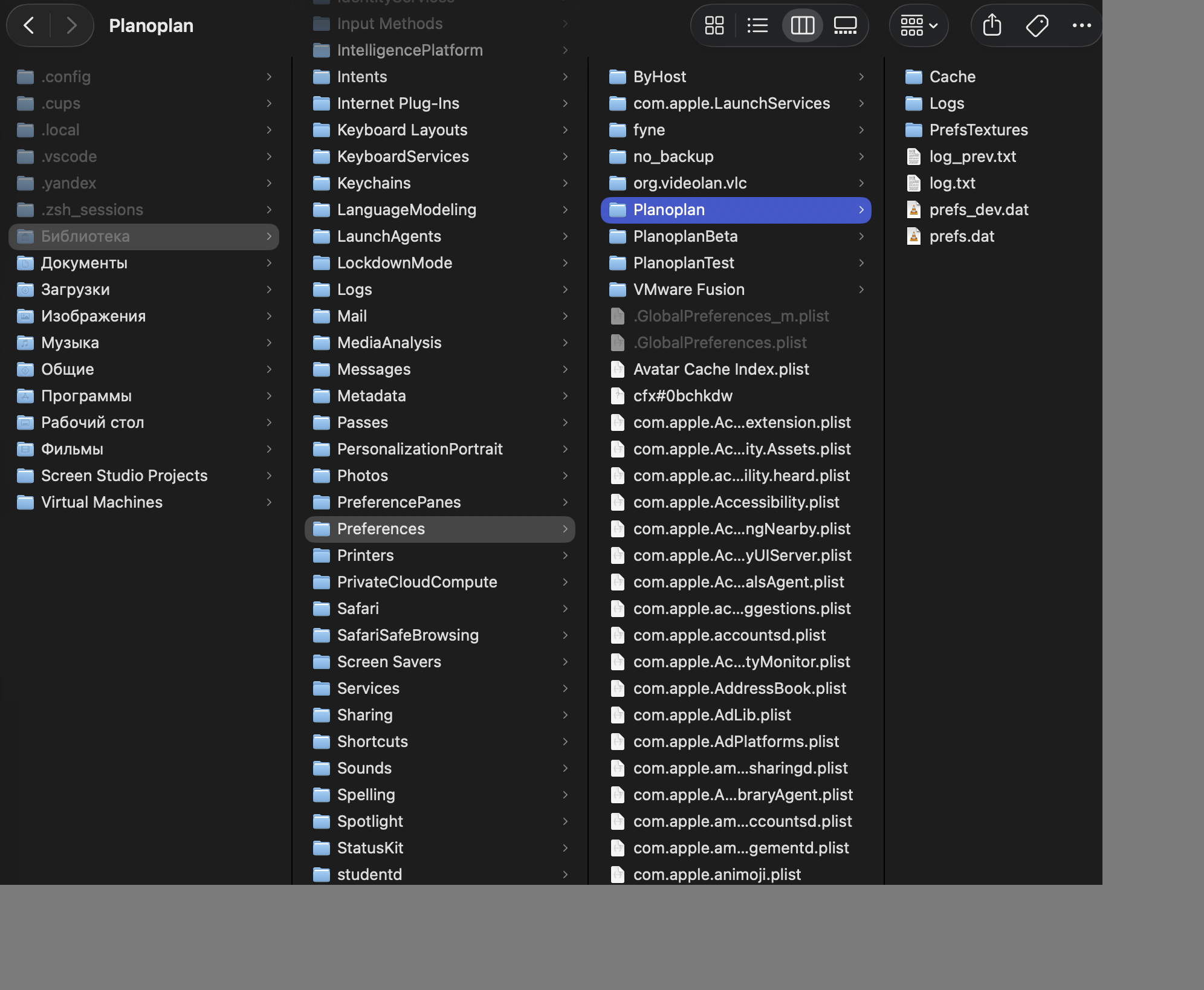Click the Forward navigation arrow
Viewport: 1204px width, 990px height.
coord(72,25)
